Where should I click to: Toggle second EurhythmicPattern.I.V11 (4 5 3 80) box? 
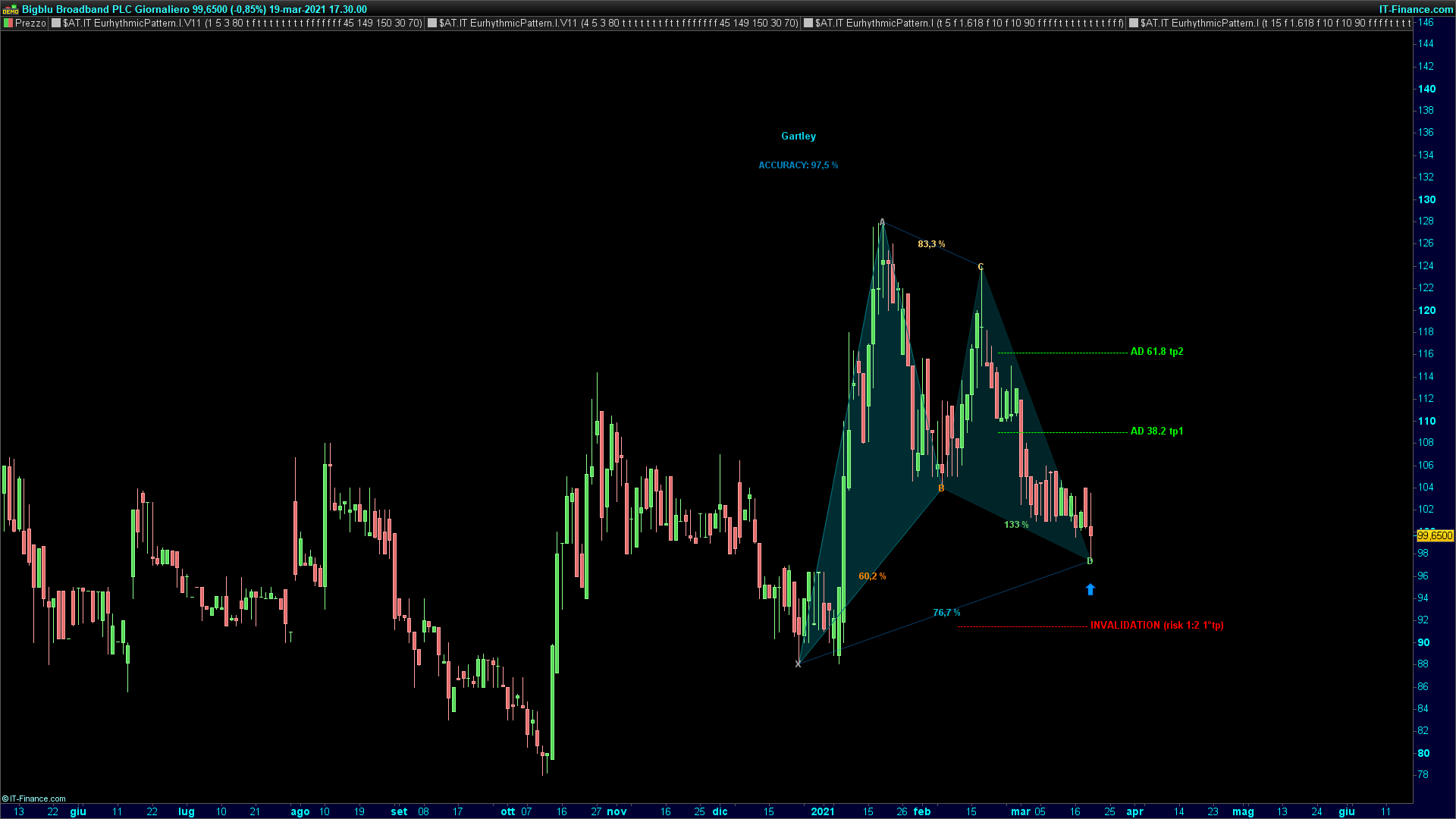pyautogui.click(x=432, y=24)
